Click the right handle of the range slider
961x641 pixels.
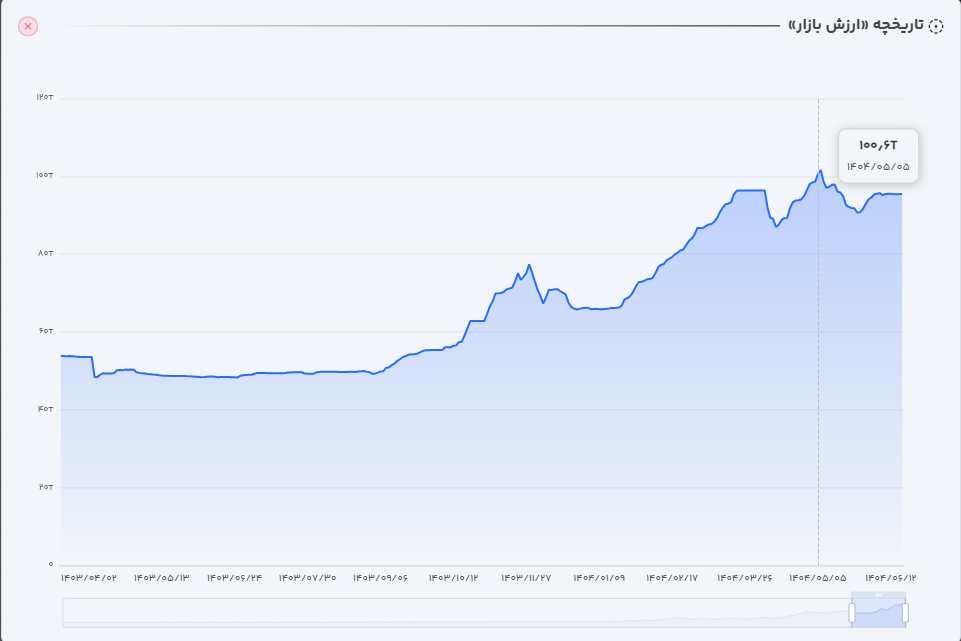pyautogui.click(x=905, y=612)
